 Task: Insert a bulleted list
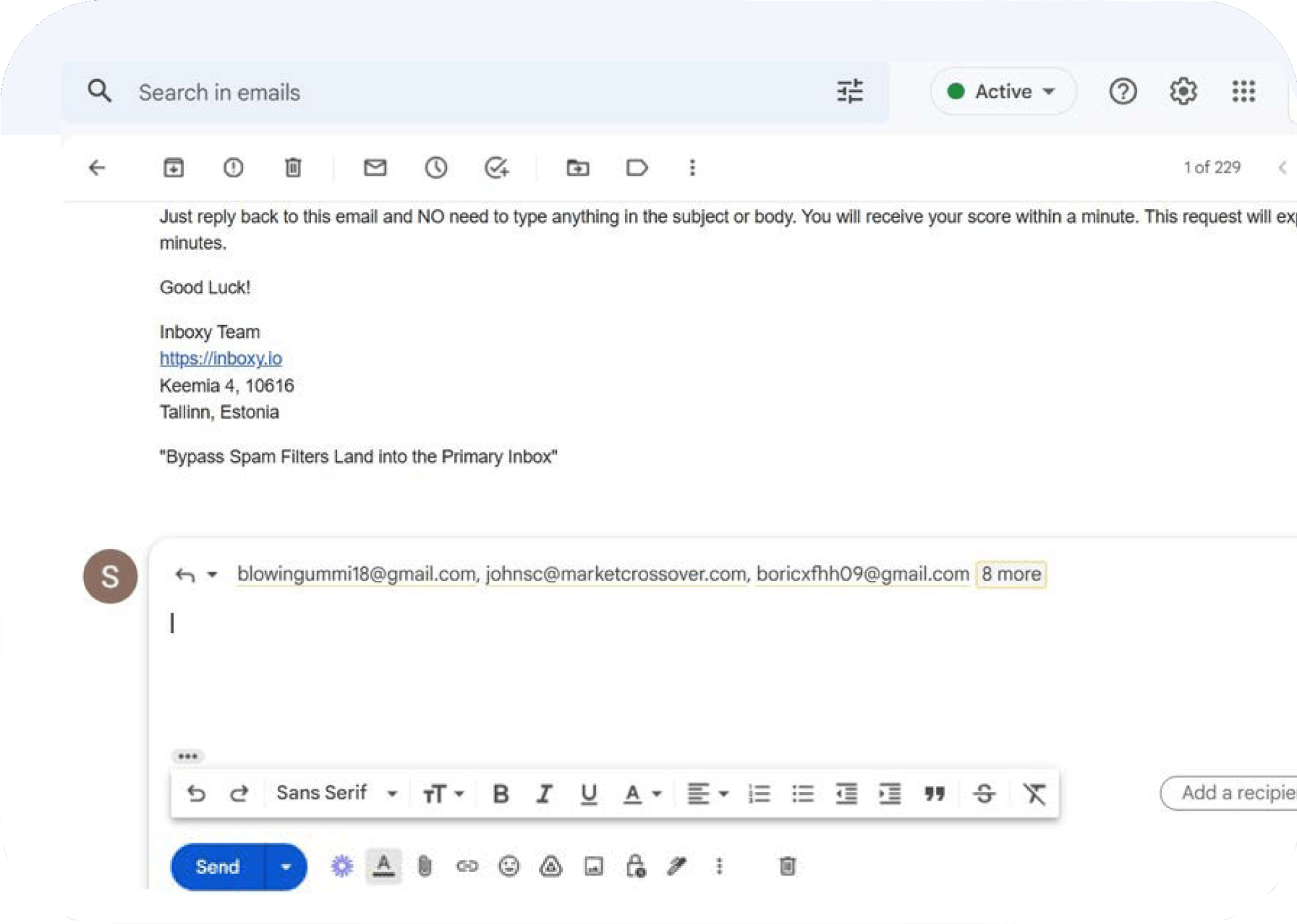(x=803, y=793)
